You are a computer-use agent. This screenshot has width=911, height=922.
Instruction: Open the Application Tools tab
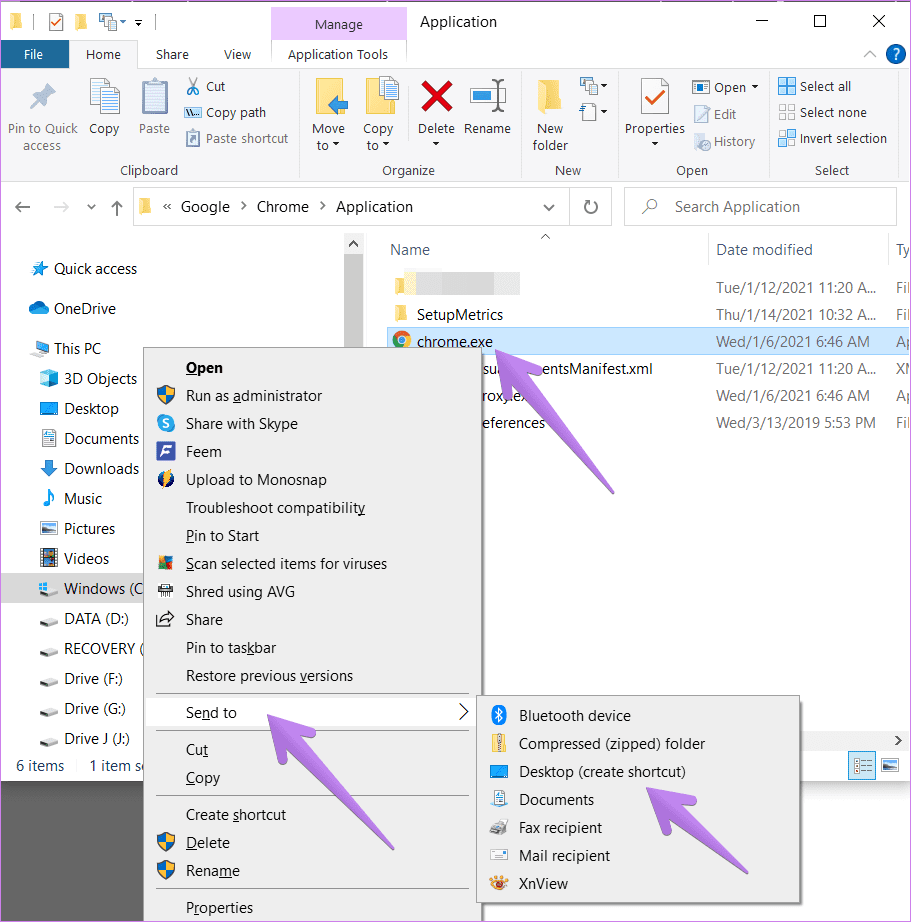(338, 55)
